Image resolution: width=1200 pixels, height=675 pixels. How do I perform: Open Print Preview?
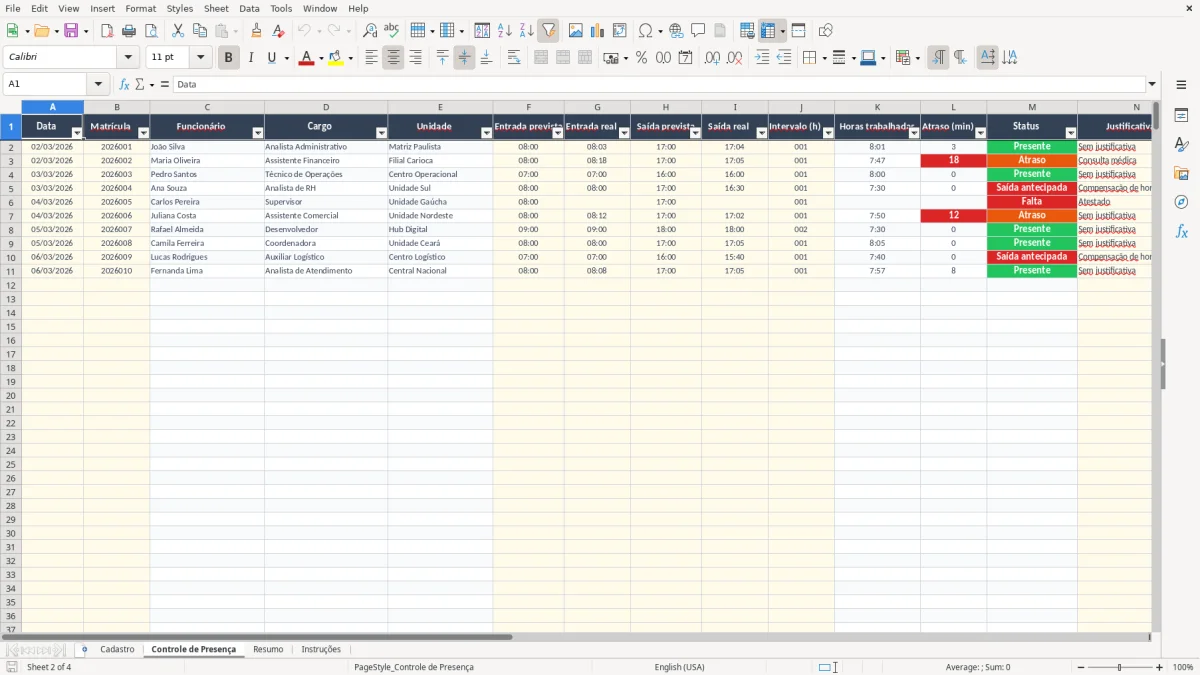tap(151, 31)
